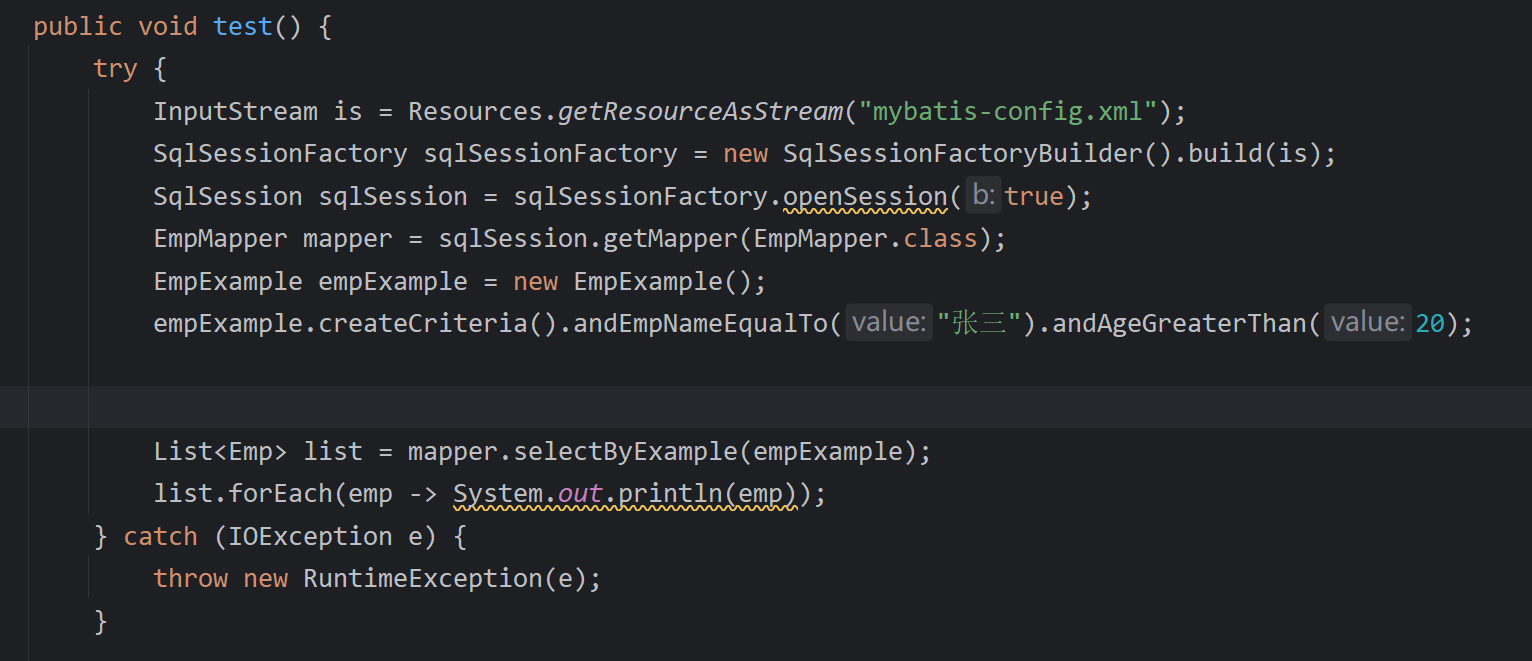Click the try keyword
The image size is (1532, 661).
(115, 69)
